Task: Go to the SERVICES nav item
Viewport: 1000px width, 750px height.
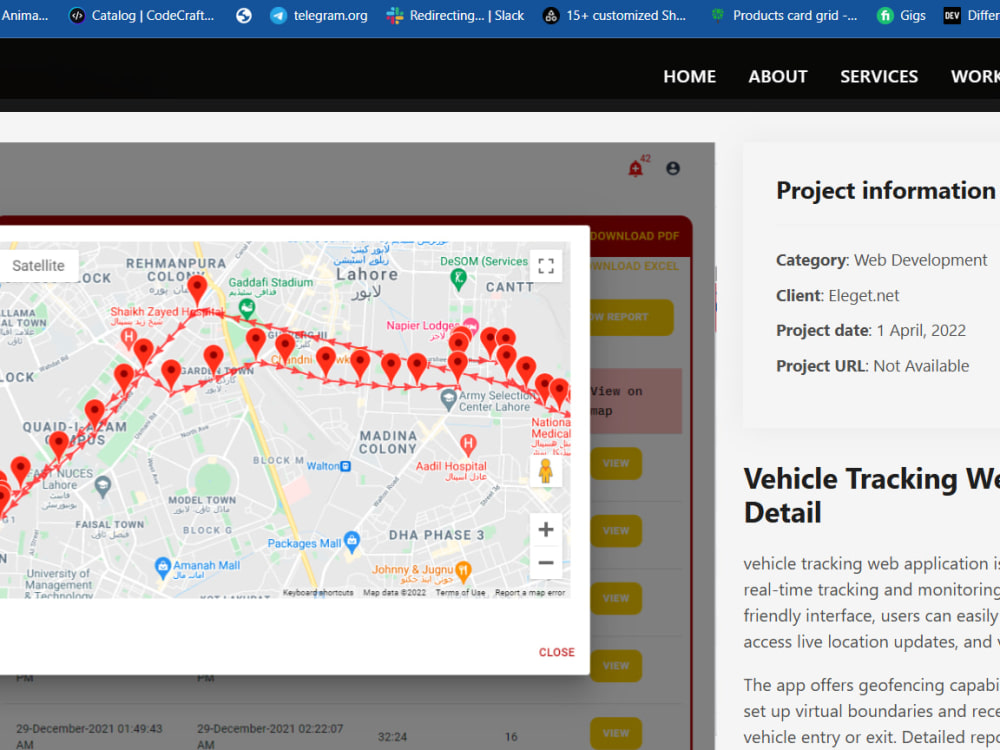Action: tap(879, 77)
